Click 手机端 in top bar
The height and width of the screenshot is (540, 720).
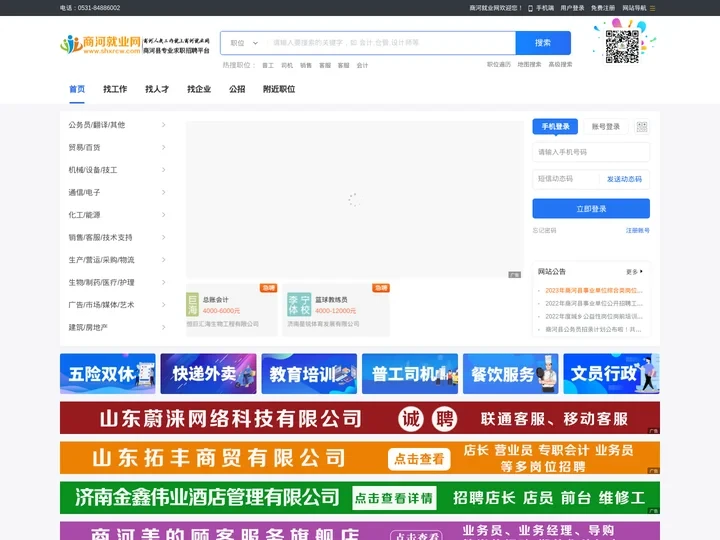click(x=545, y=8)
